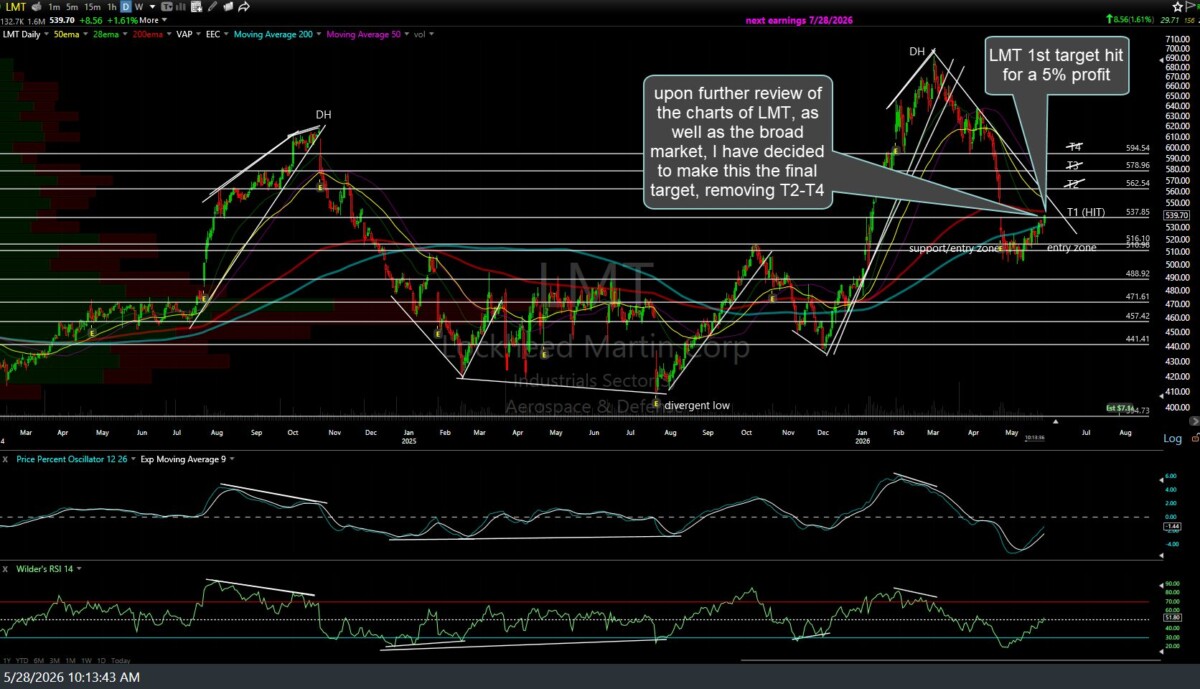Select the 1m timeframe button

[x=54, y=7]
